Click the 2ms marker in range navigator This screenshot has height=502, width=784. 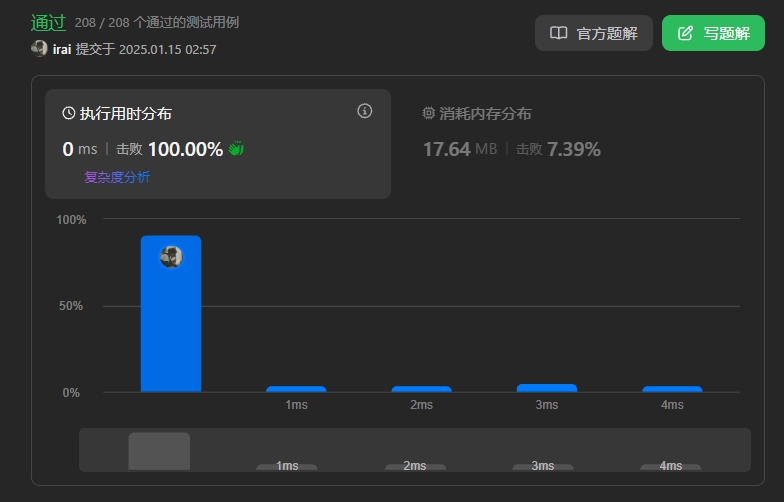click(415, 467)
